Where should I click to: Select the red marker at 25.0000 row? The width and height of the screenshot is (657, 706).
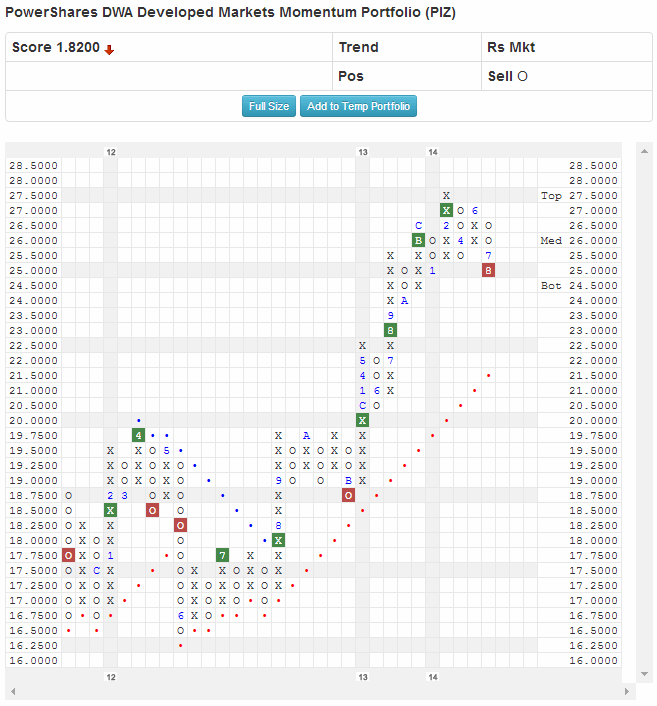click(488, 270)
